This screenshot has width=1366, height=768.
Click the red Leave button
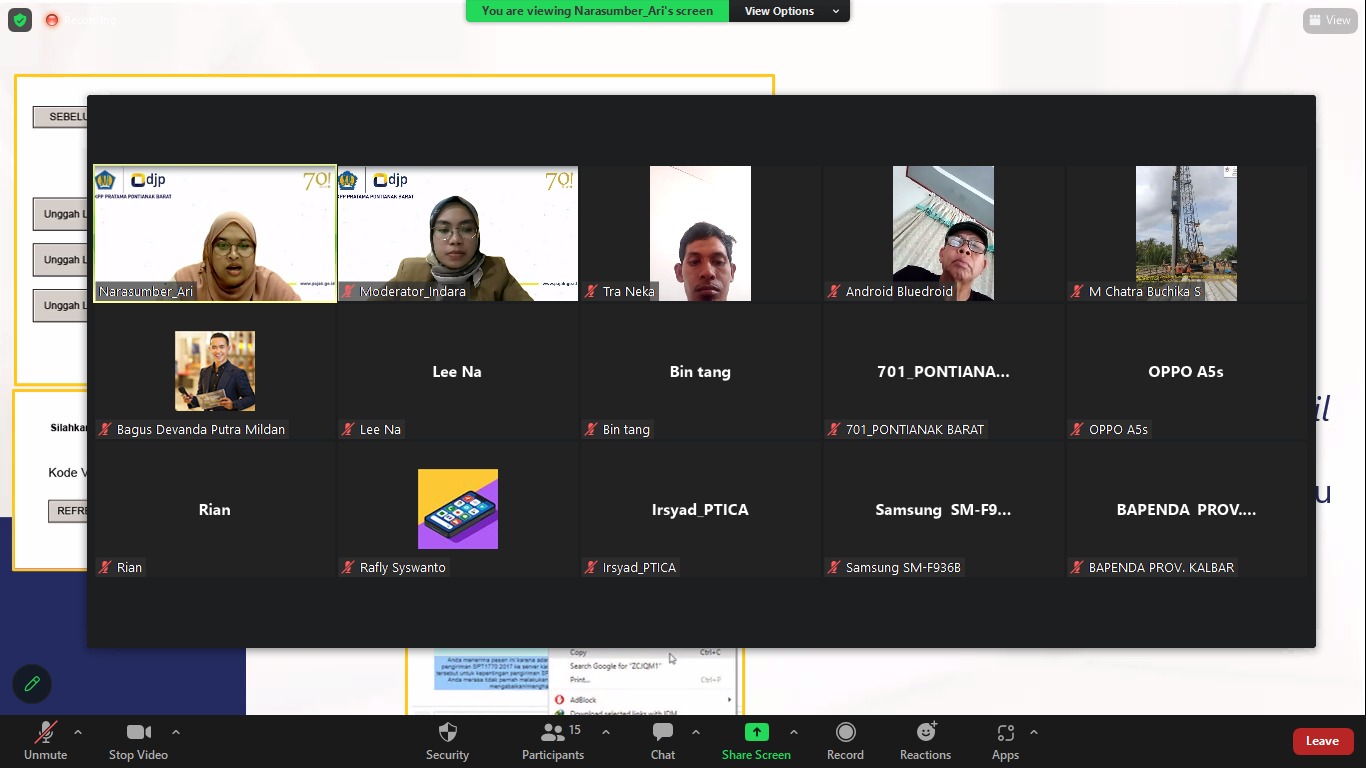(1321, 741)
